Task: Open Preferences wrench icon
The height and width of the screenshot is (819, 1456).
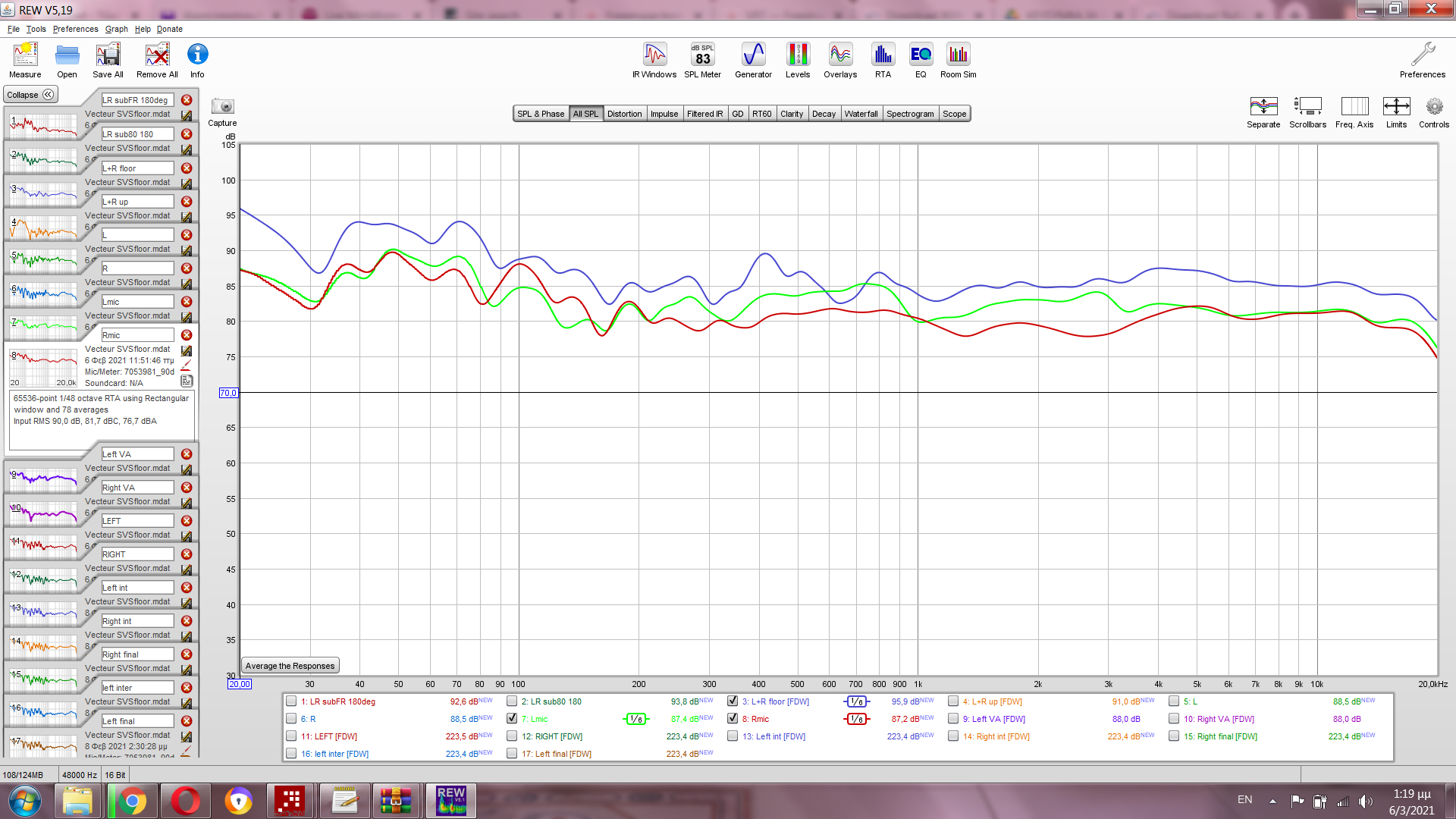Action: click(x=1423, y=60)
